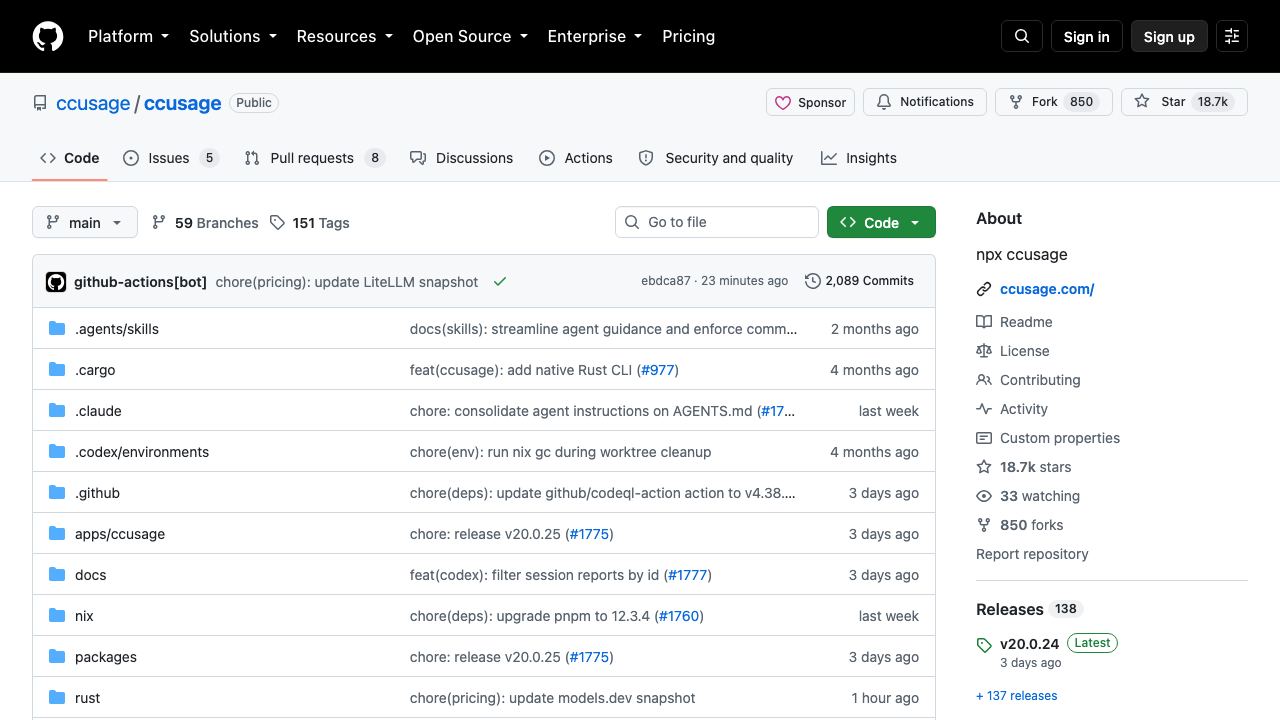This screenshot has width=1280, height=720.
Task: Click the nix folder icon
Action: pos(57,616)
